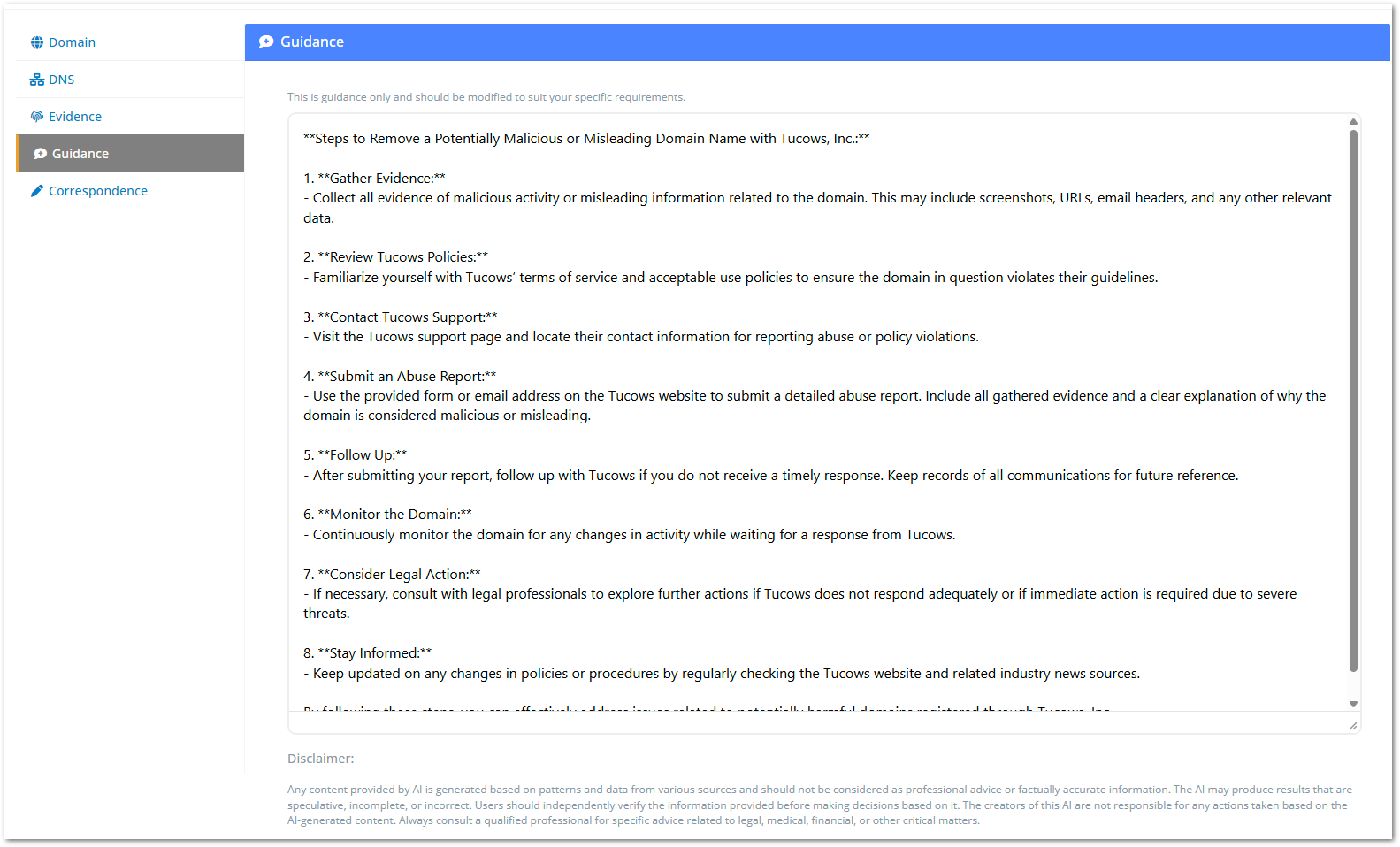Click the text '**Monitor the Domain:**'

click(395, 515)
